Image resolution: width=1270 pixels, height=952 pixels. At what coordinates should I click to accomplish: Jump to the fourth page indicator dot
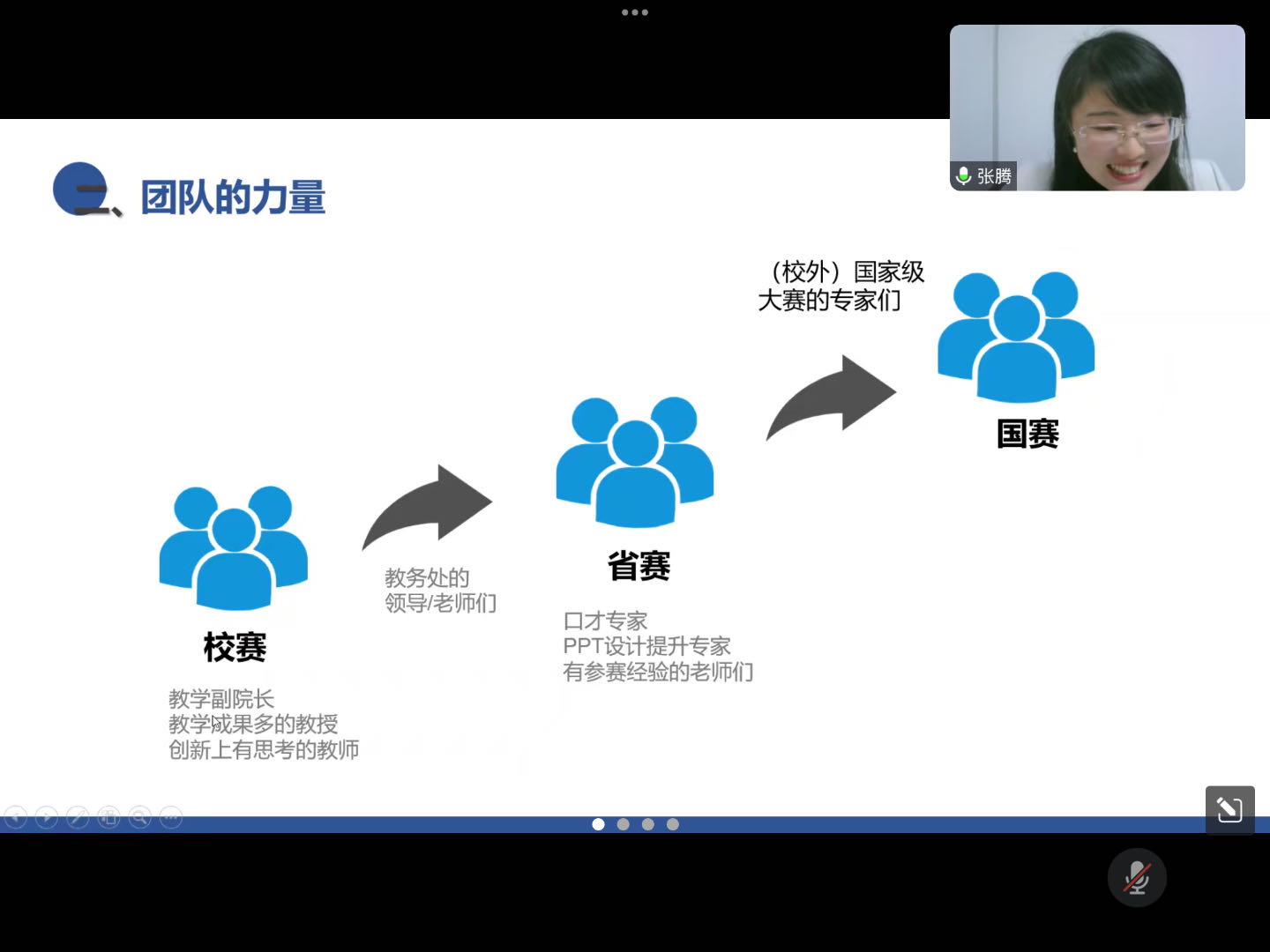(x=673, y=824)
